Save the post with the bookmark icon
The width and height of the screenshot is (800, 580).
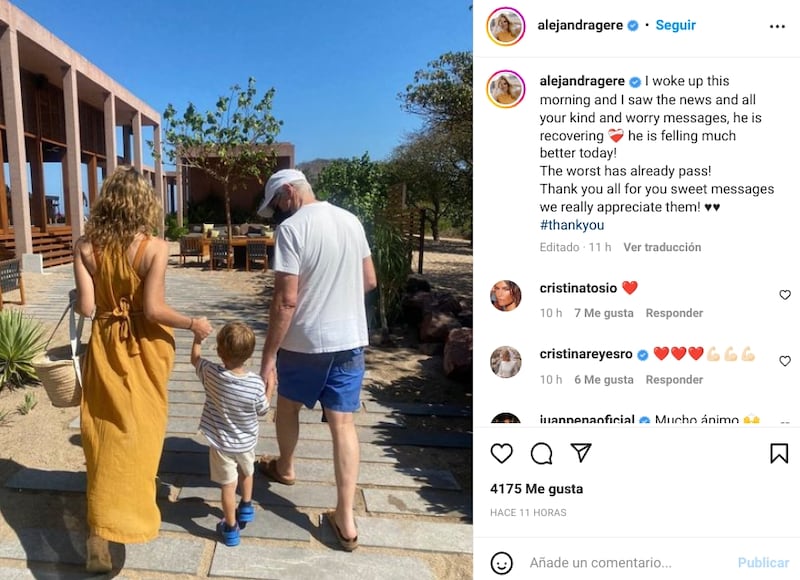[x=779, y=453]
